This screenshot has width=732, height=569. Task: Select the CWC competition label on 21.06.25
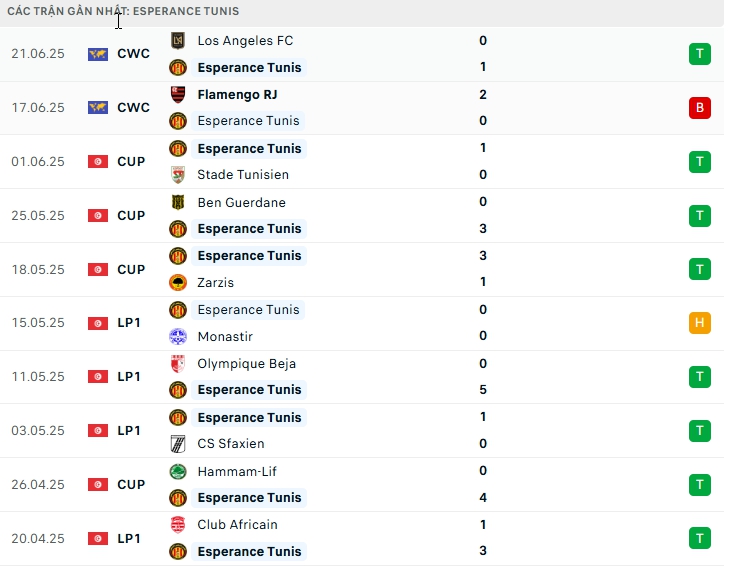(133, 54)
